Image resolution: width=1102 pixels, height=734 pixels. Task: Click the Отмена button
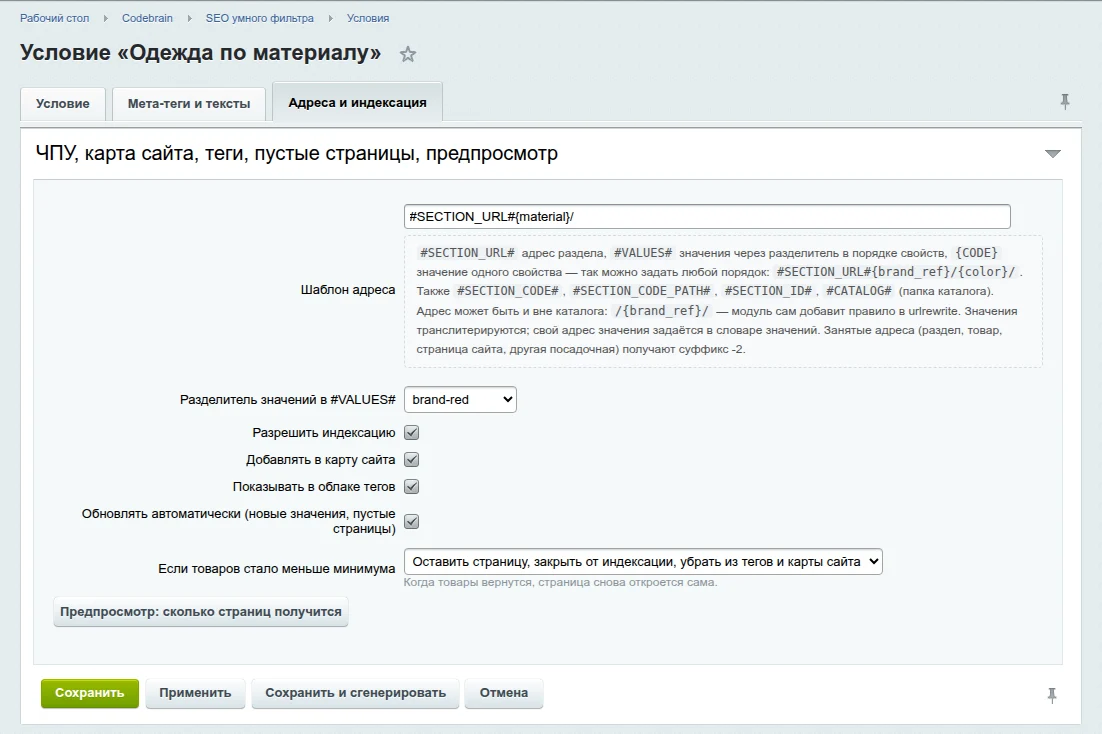point(504,693)
